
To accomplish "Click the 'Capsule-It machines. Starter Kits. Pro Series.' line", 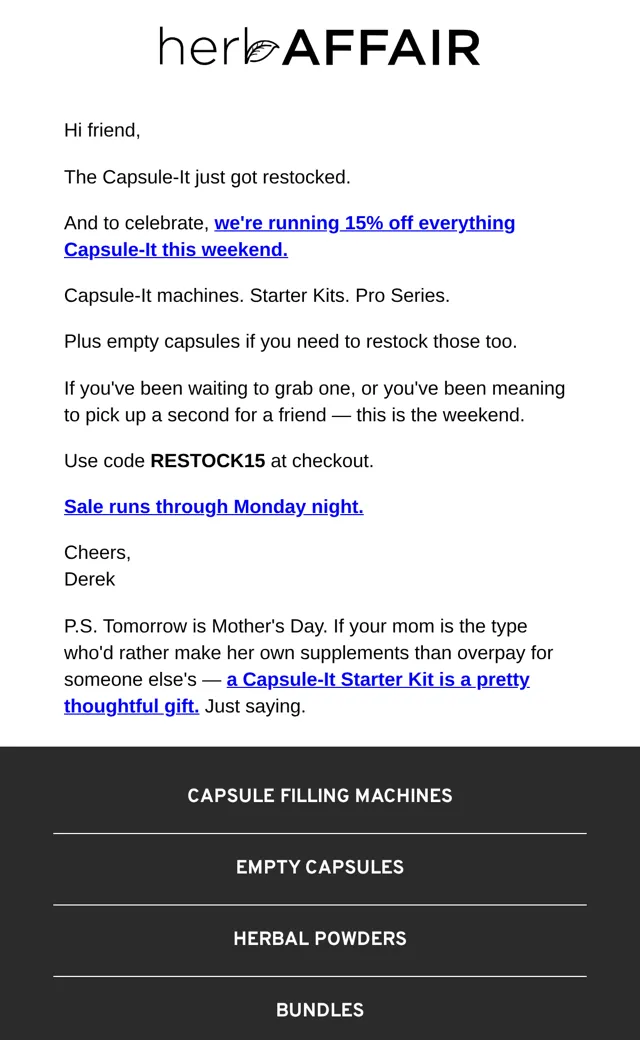I will [x=257, y=295].
